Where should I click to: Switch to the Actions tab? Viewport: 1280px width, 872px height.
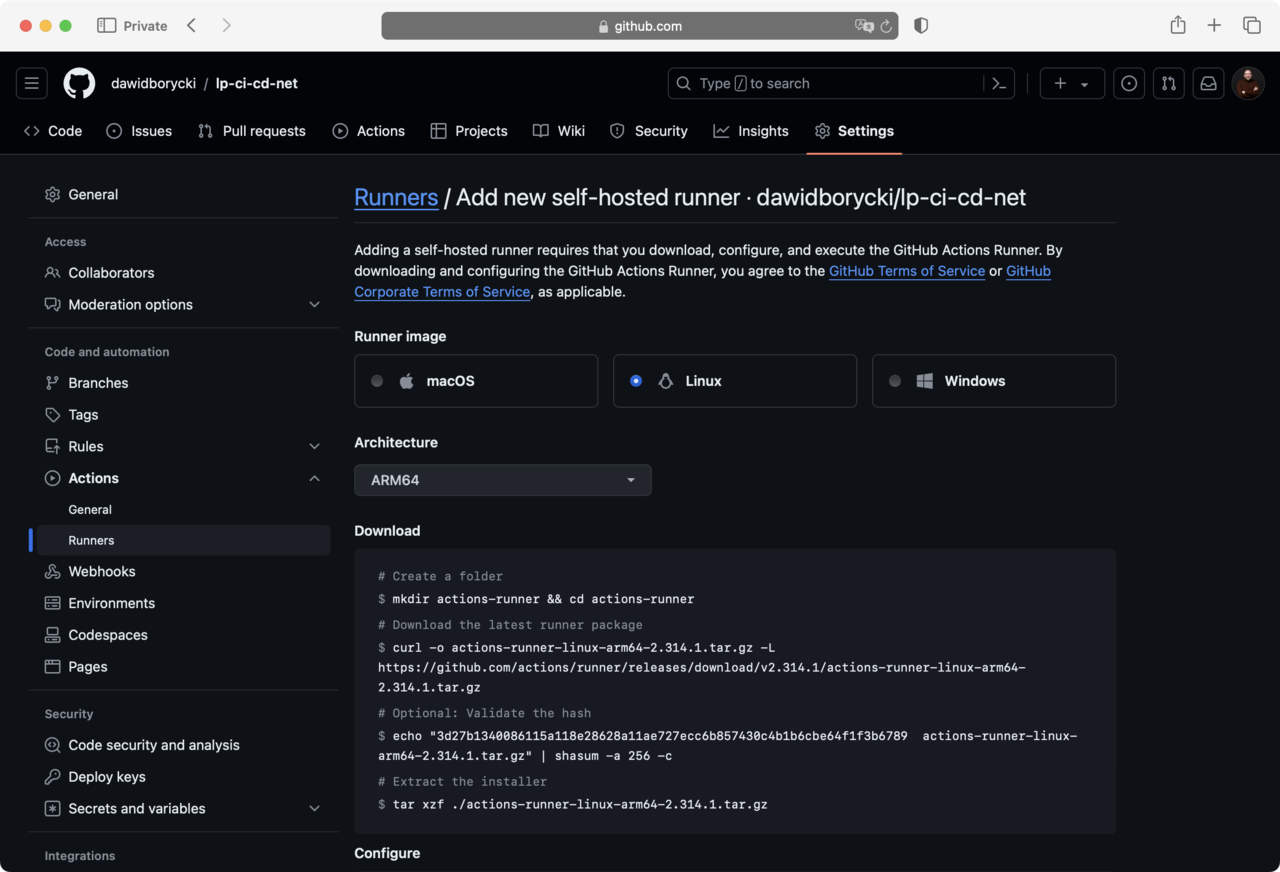click(x=369, y=131)
